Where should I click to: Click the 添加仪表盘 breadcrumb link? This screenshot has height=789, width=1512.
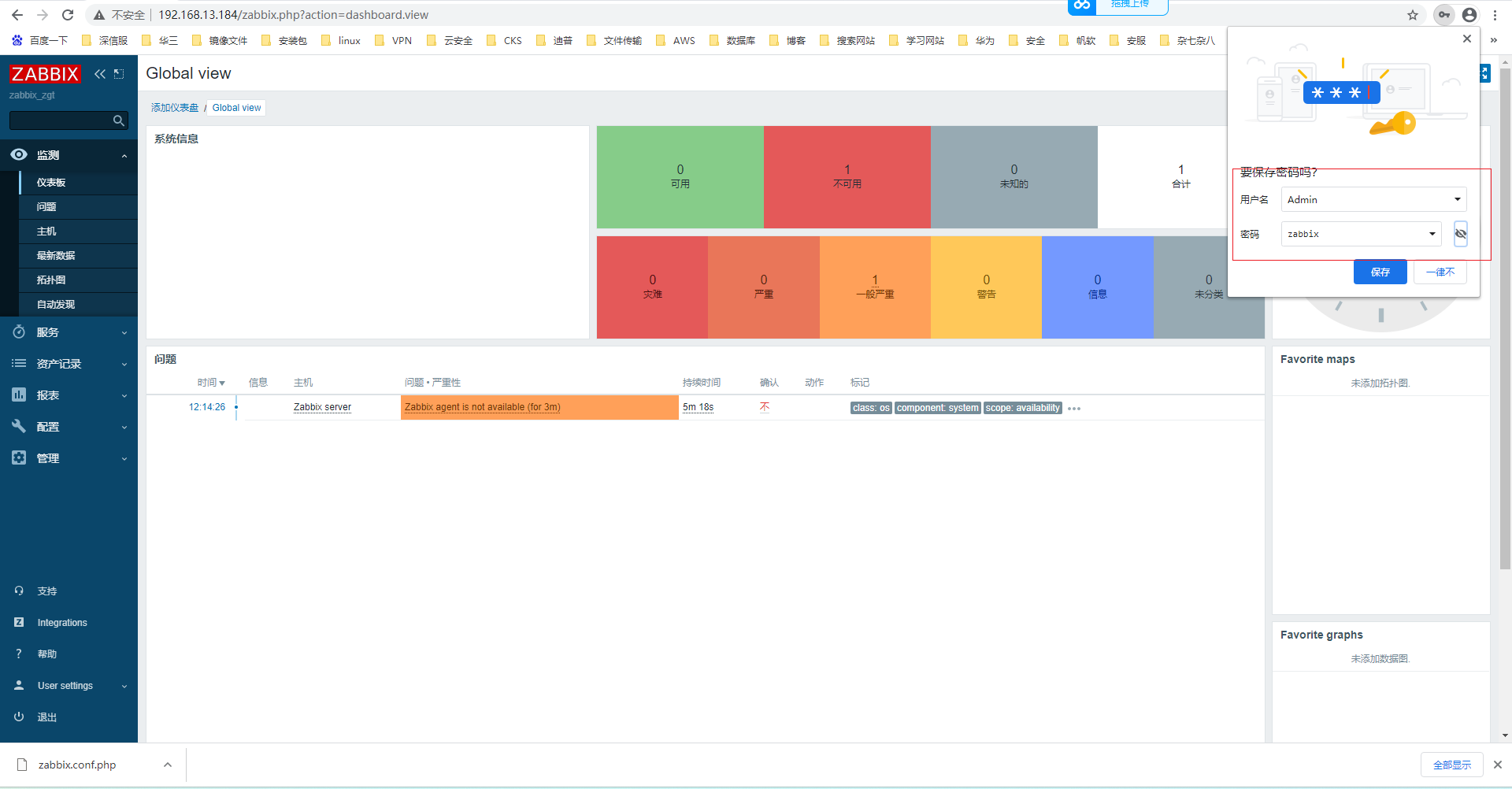(175, 108)
